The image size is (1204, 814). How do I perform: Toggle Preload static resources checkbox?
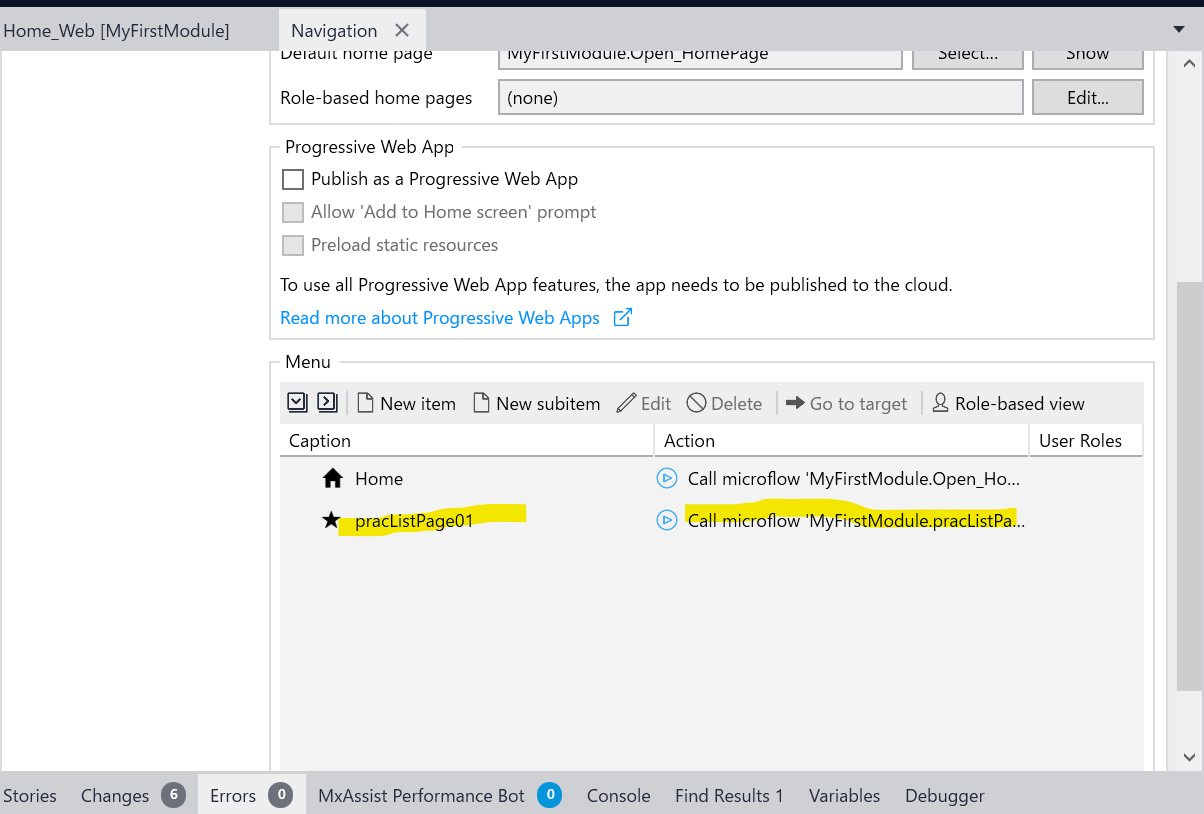293,245
